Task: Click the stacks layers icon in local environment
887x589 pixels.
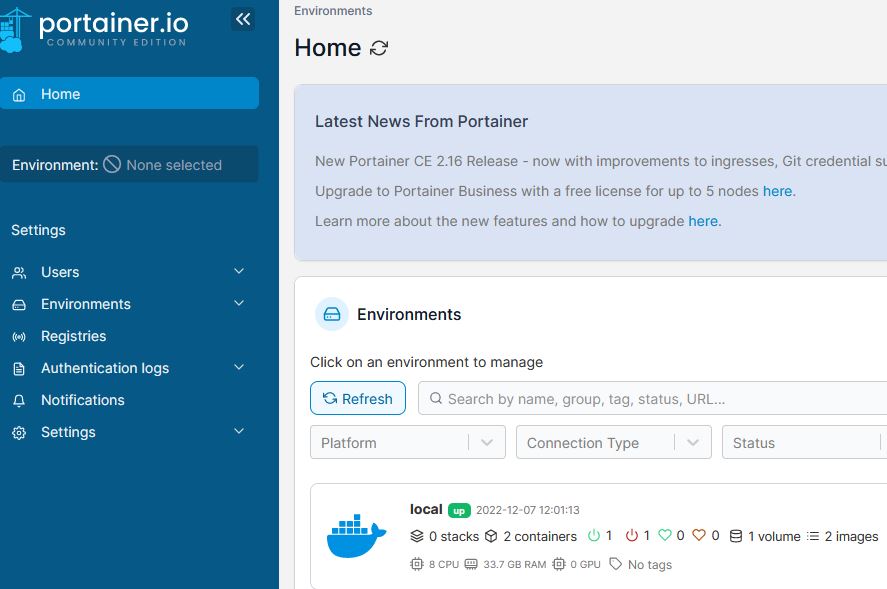Action: click(417, 536)
